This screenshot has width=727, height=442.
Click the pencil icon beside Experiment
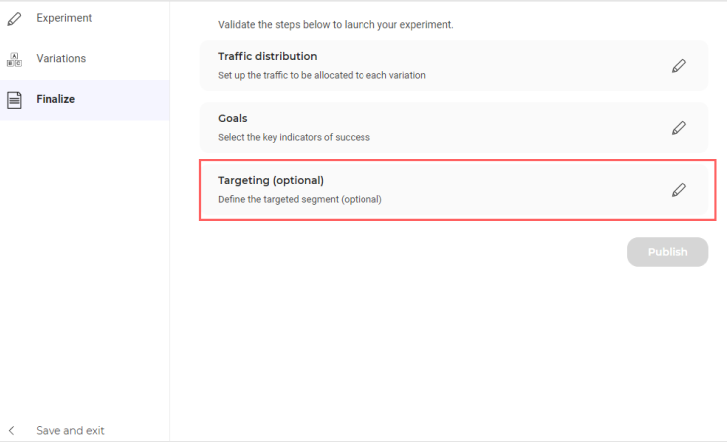[14, 19]
